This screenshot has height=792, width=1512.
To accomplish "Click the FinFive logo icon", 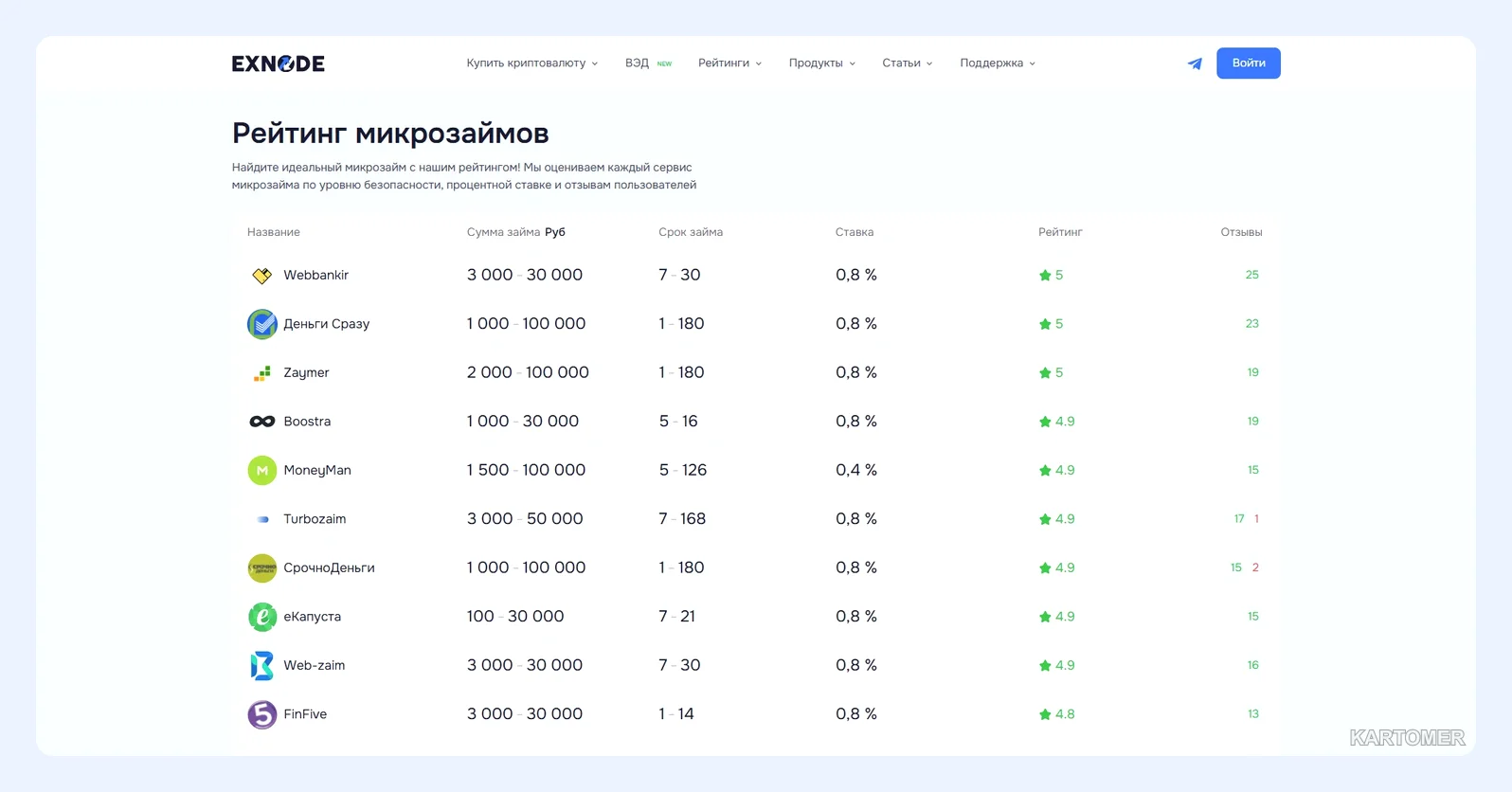I will (262, 714).
